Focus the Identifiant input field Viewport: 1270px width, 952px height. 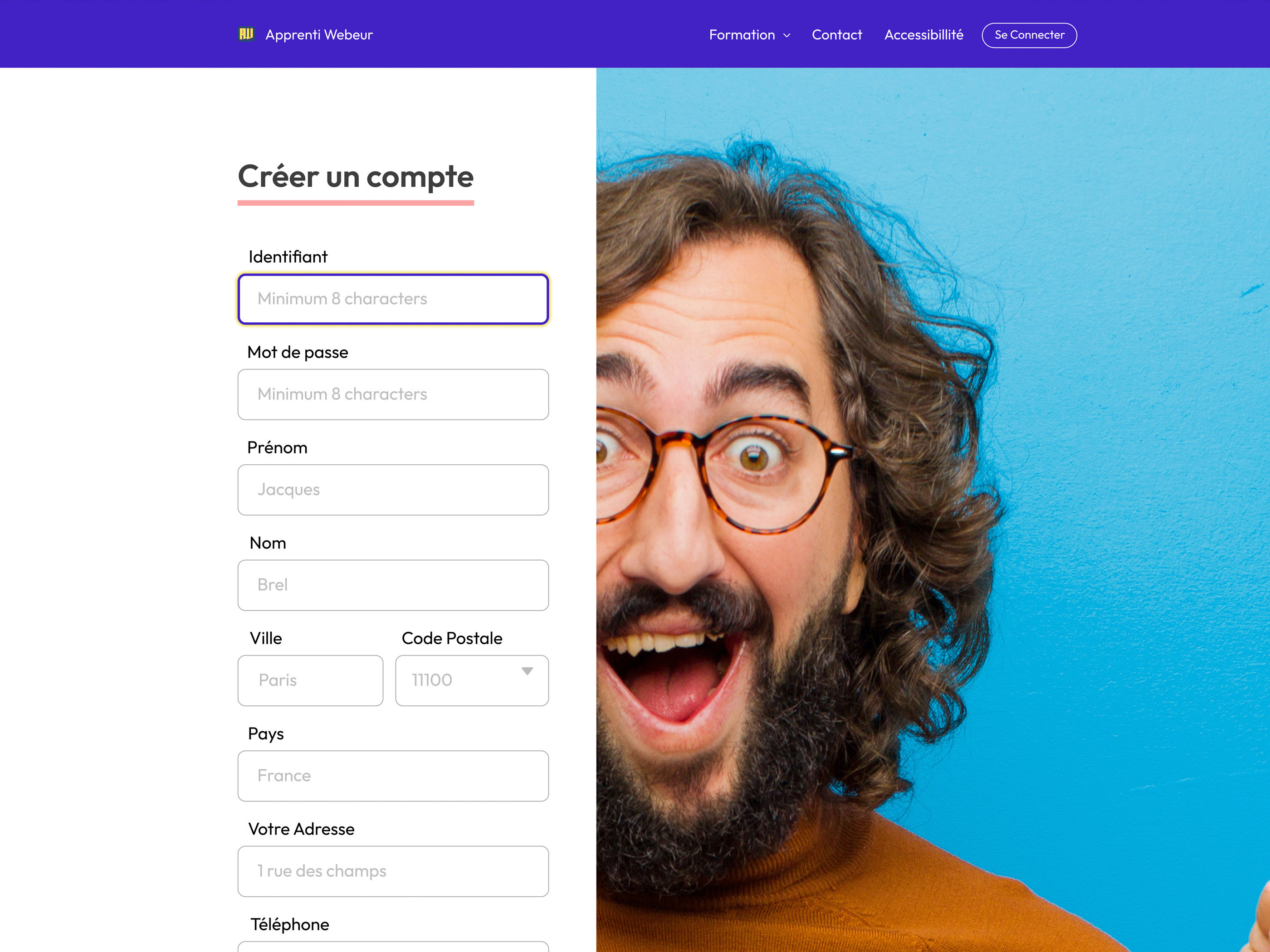tap(393, 299)
